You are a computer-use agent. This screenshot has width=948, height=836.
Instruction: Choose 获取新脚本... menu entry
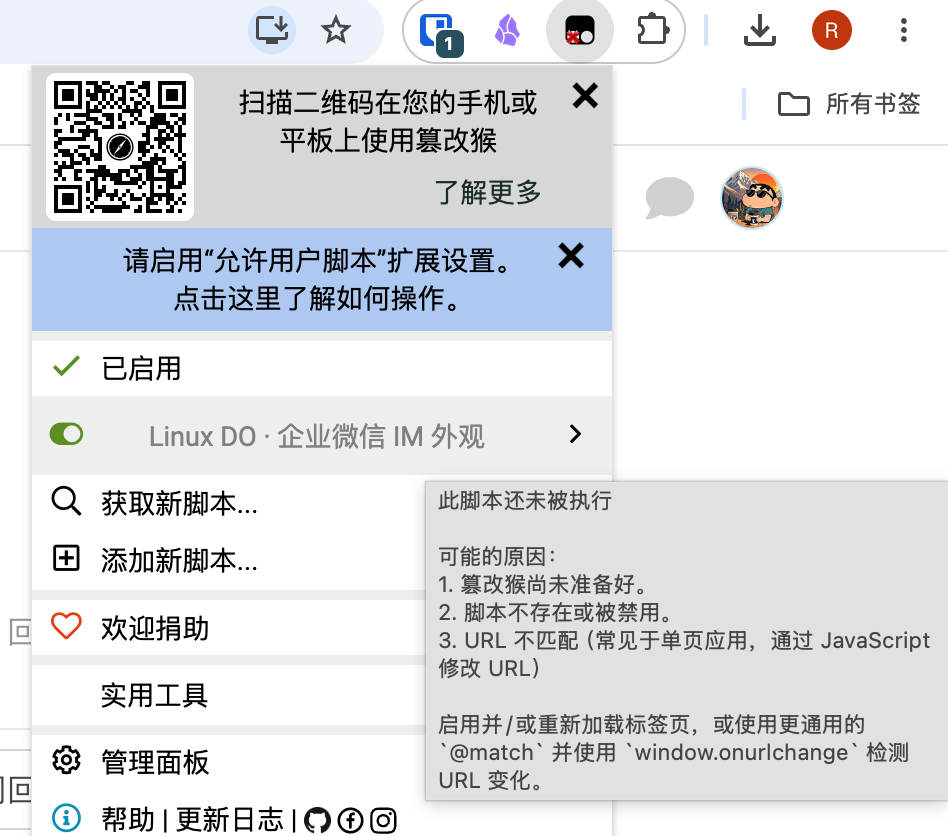tap(179, 503)
